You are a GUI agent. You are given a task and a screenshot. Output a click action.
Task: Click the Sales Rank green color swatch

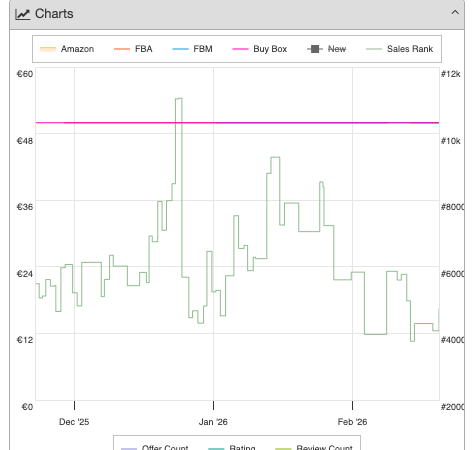[x=374, y=49]
